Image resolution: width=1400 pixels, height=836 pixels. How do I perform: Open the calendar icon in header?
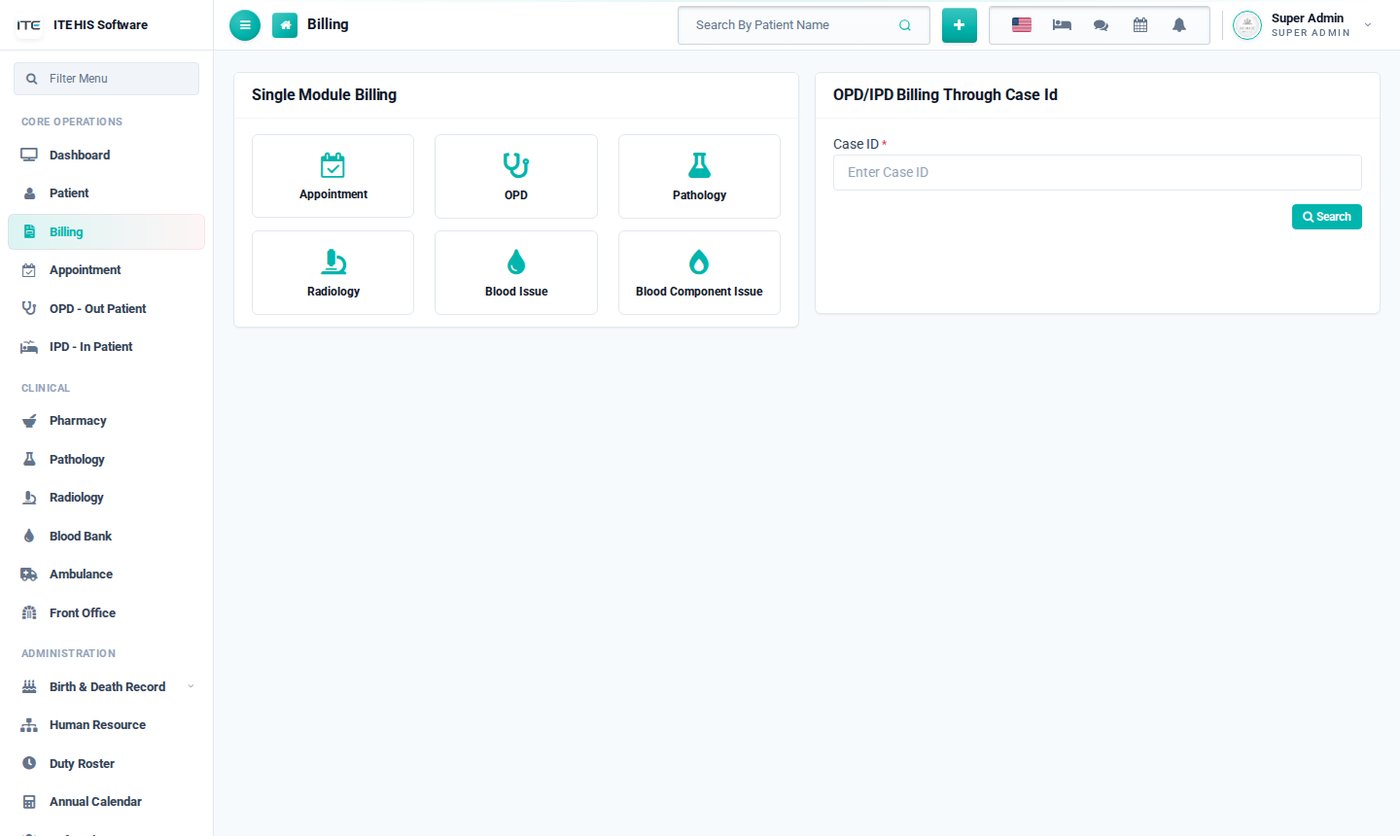pos(1140,25)
